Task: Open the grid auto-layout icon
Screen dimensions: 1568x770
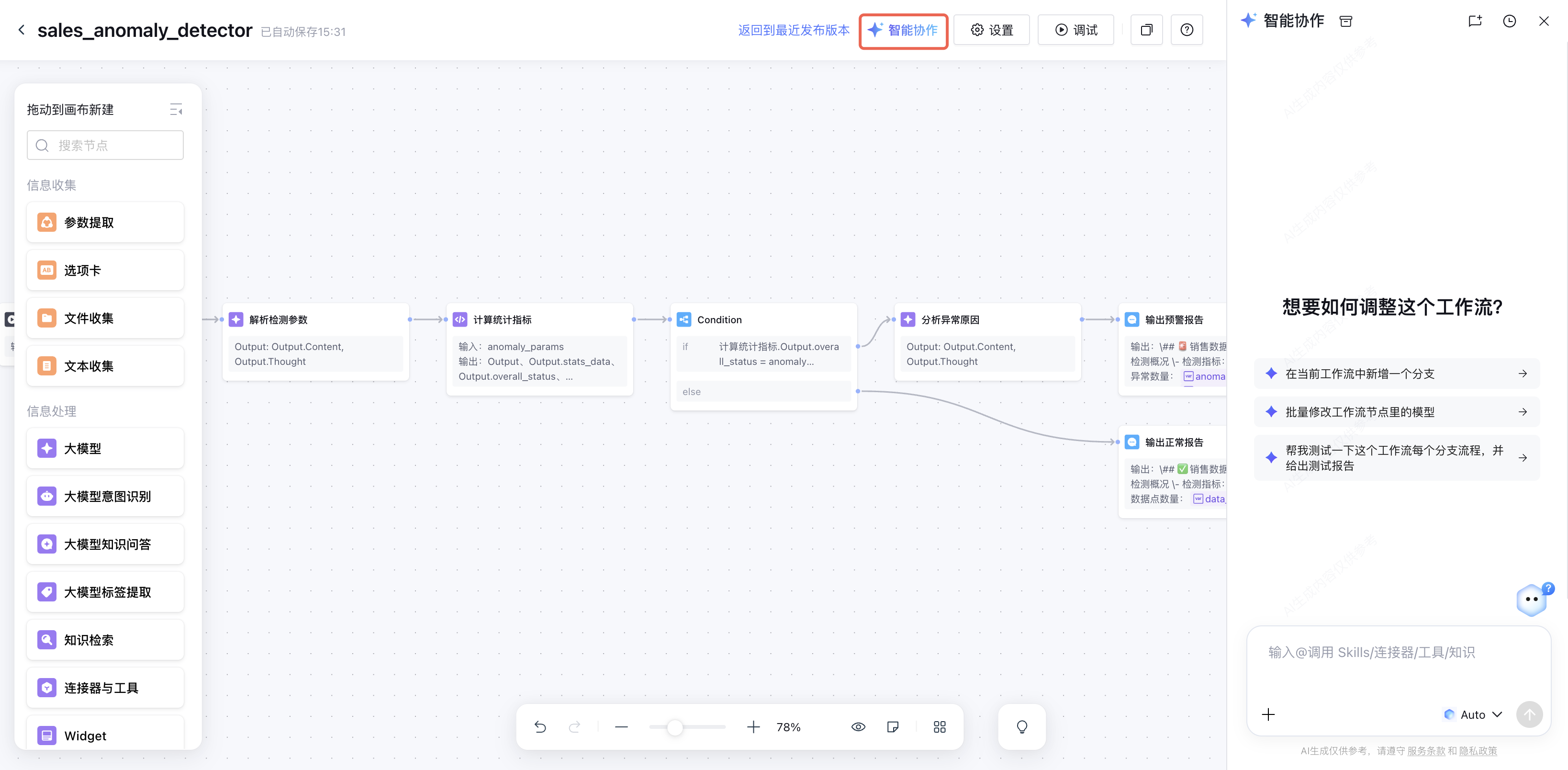Action: click(939, 727)
